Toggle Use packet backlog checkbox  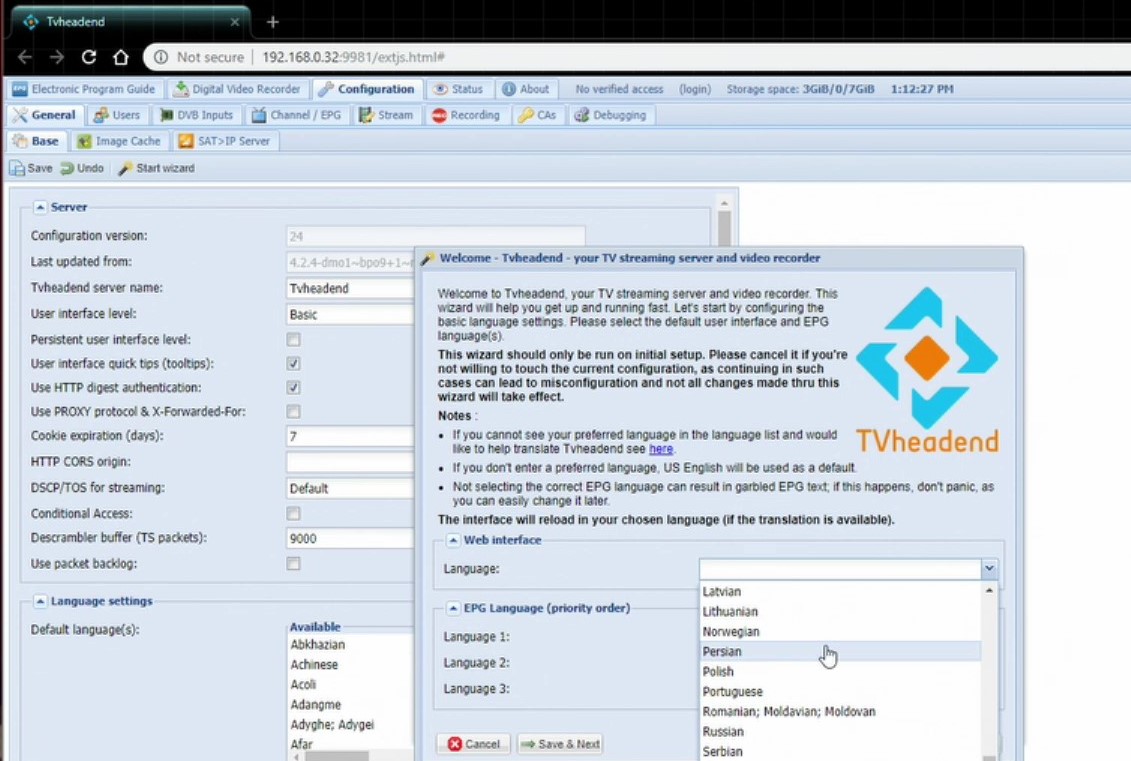point(294,564)
